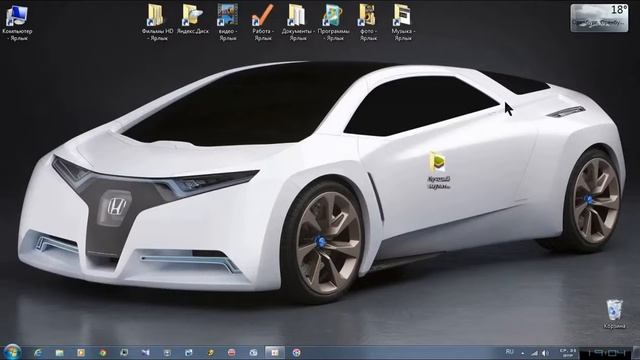Open the Документы folder shortcut
Screen dimensions: 640x360
[x=298, y=23]
